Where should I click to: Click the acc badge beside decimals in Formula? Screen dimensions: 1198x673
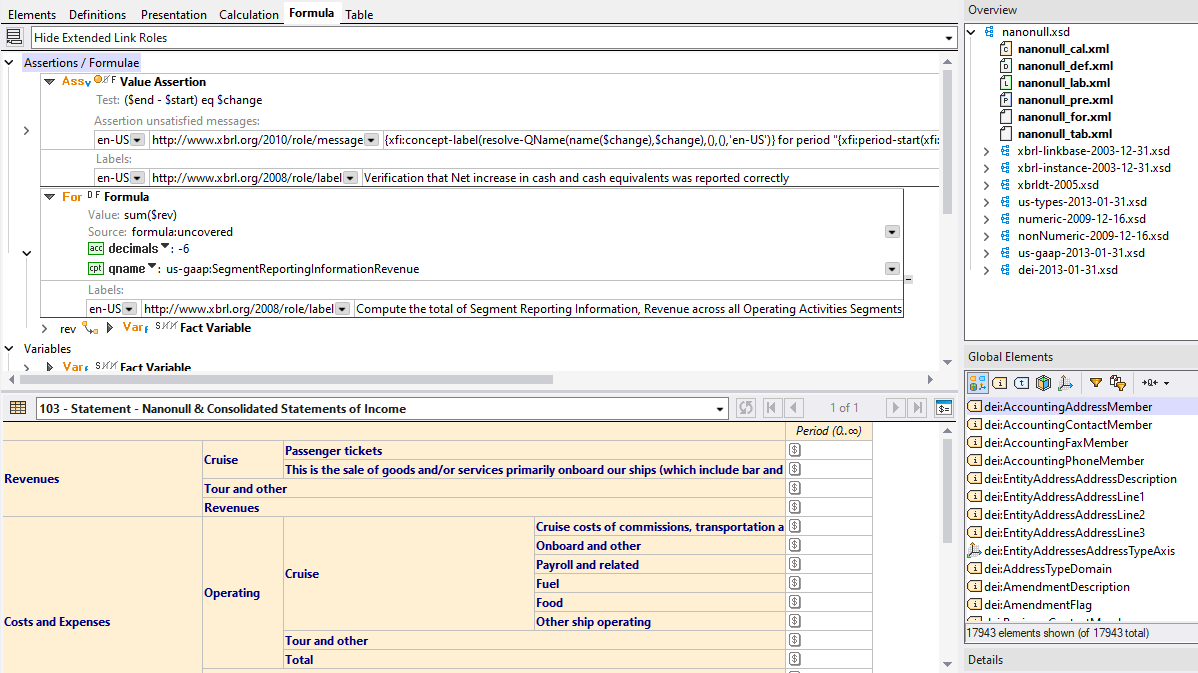coord(94,248)
